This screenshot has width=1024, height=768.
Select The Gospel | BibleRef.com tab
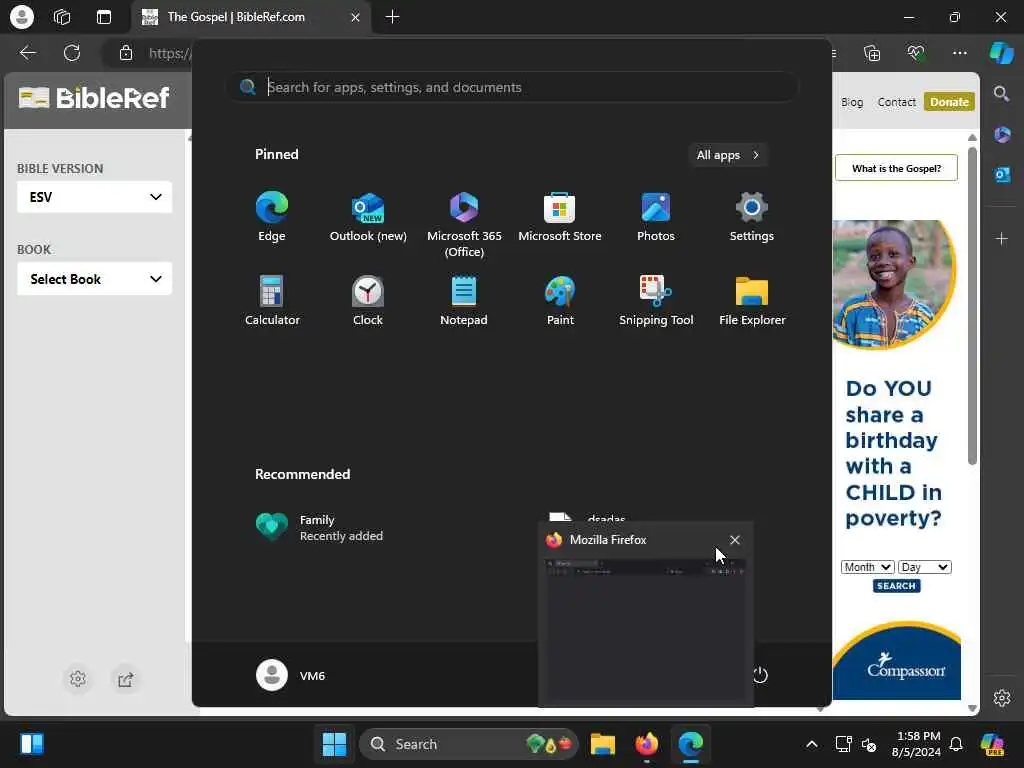(x=251, y=17)
